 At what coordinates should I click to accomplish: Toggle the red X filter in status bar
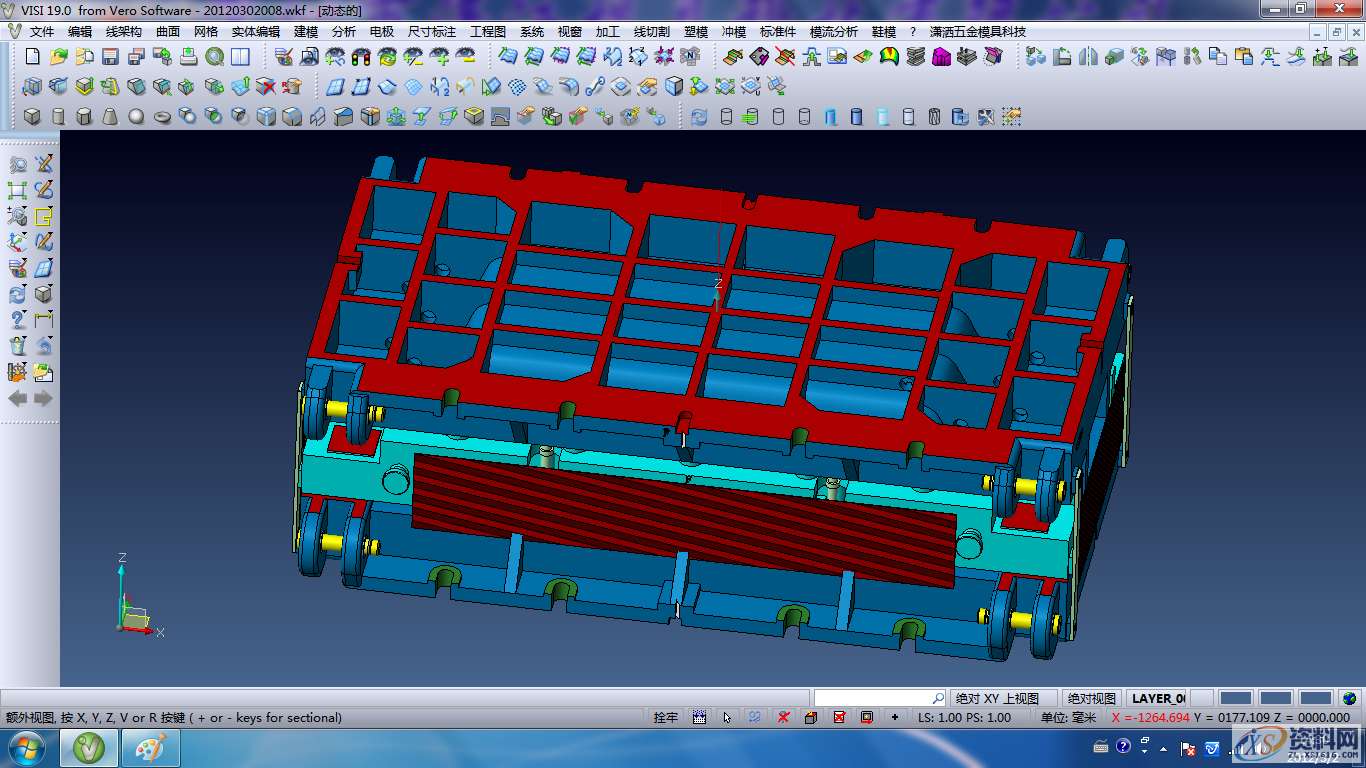(784, 717)
